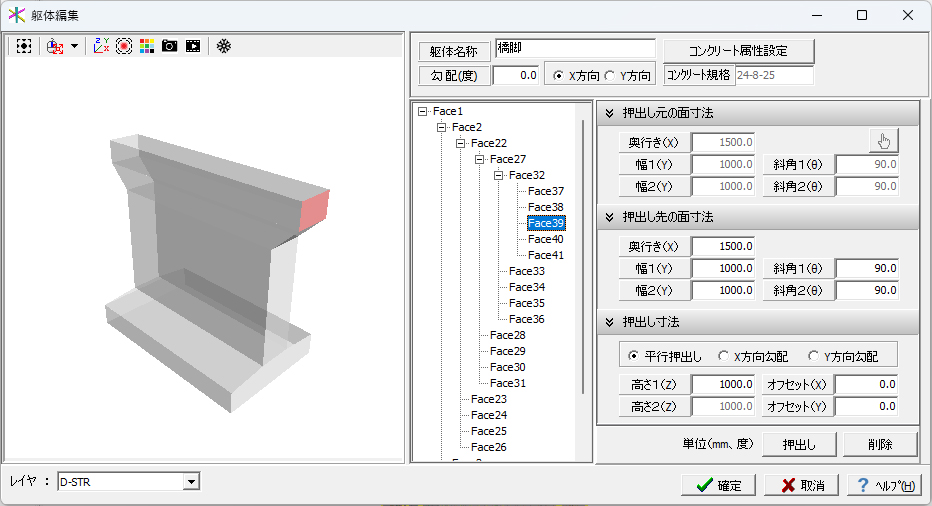Select 平行押出し radio option
The height and width of the screenshot is (506, 932).
coord(633,356)
